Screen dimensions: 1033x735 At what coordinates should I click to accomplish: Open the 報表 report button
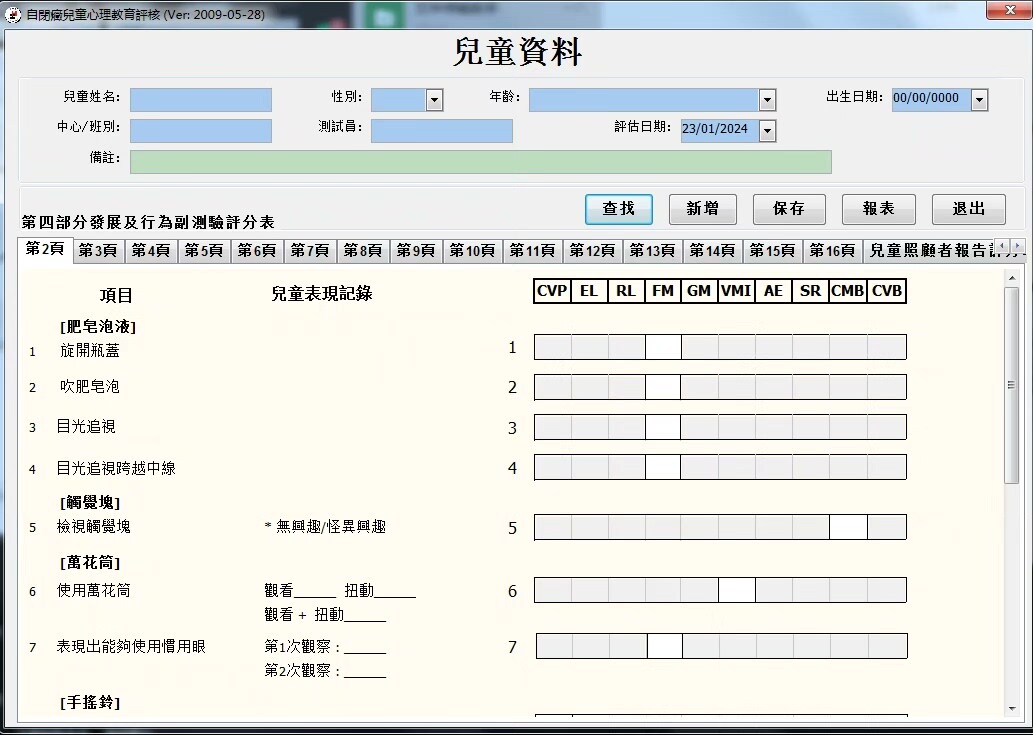point(878,209)
